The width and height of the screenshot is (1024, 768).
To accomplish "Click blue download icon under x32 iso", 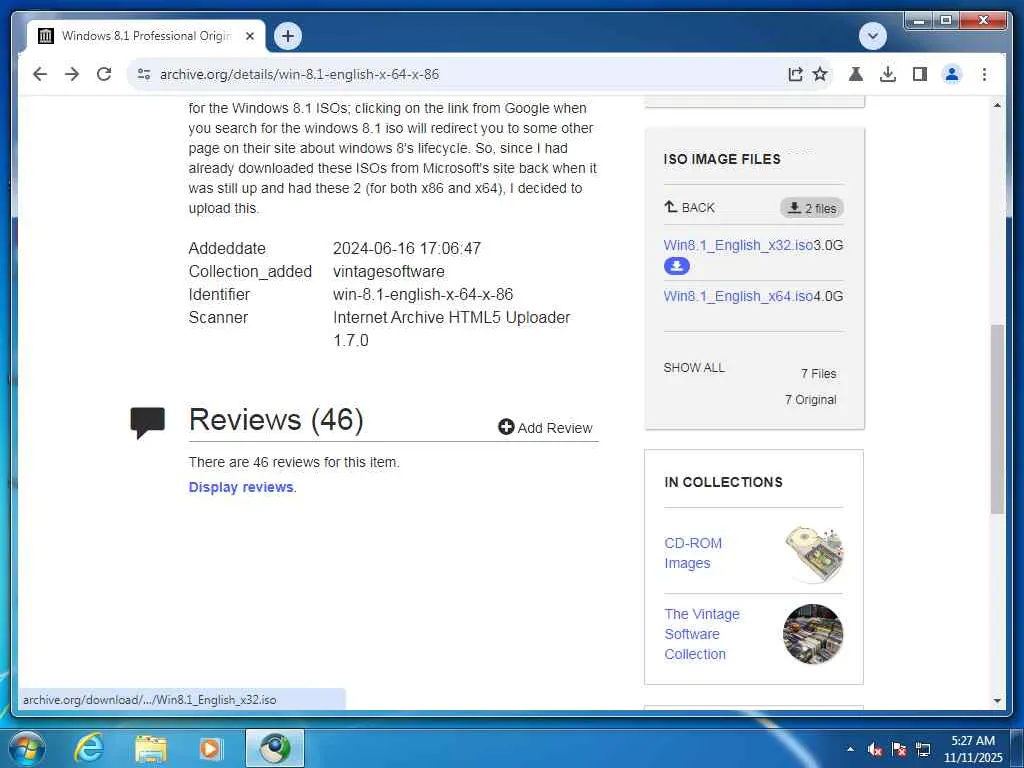I will point(677,266).
